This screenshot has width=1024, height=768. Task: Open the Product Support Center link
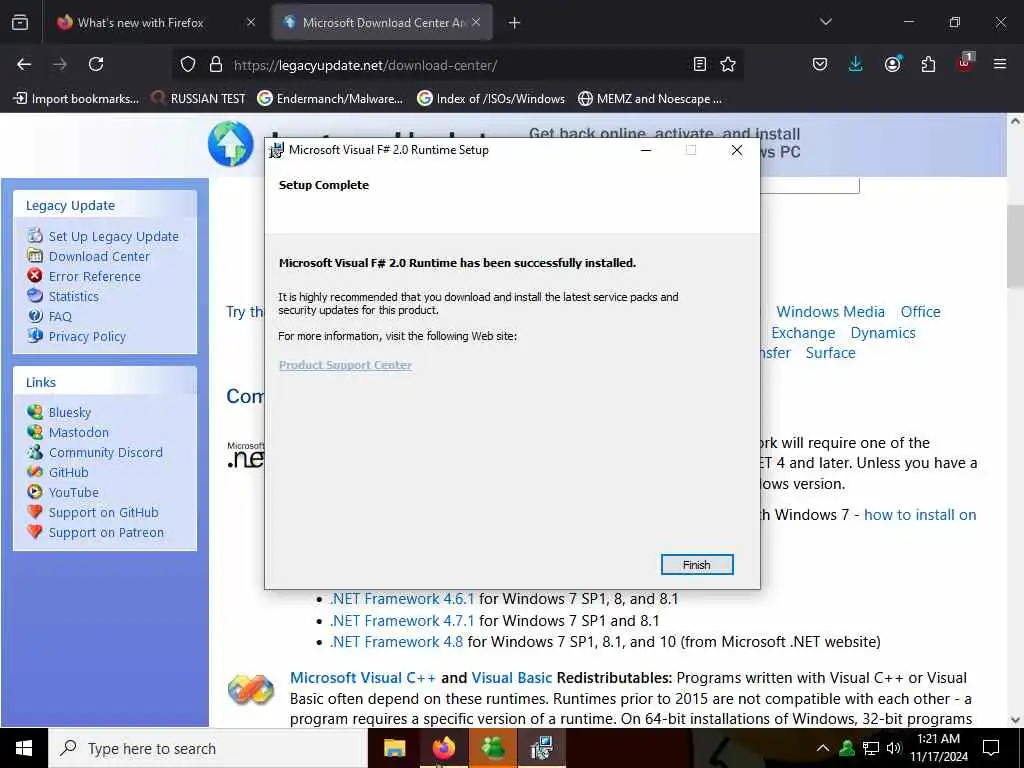click(x=345, y=365)
